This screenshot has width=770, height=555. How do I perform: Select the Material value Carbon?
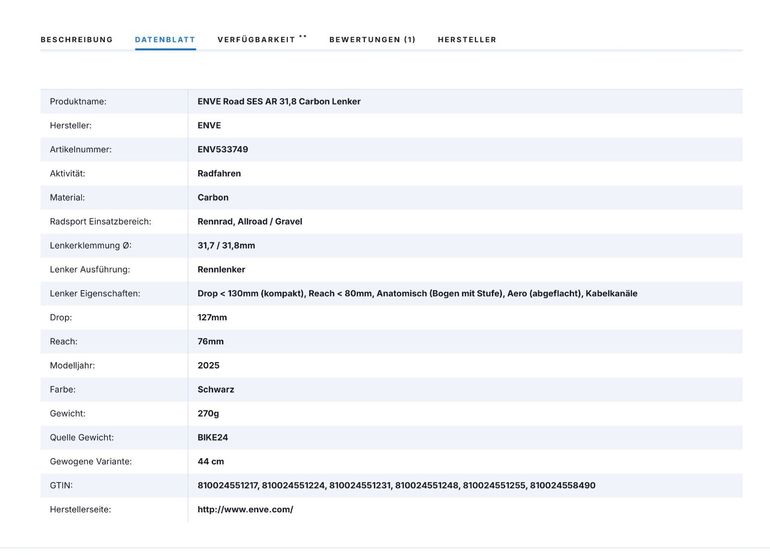213,197
